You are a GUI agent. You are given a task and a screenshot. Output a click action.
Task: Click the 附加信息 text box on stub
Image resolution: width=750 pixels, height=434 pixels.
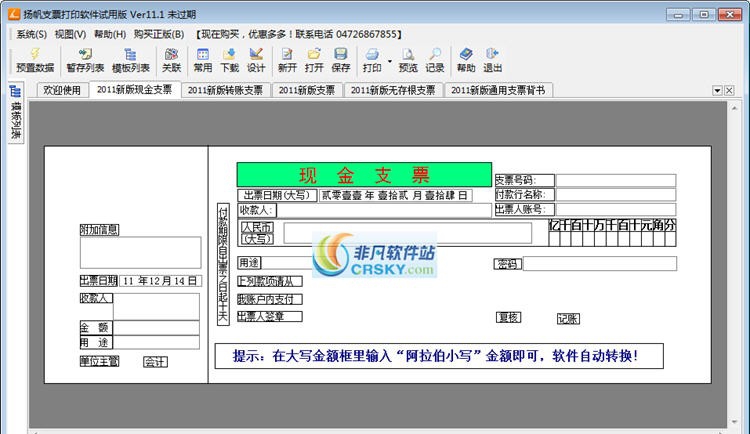[141, 252]
